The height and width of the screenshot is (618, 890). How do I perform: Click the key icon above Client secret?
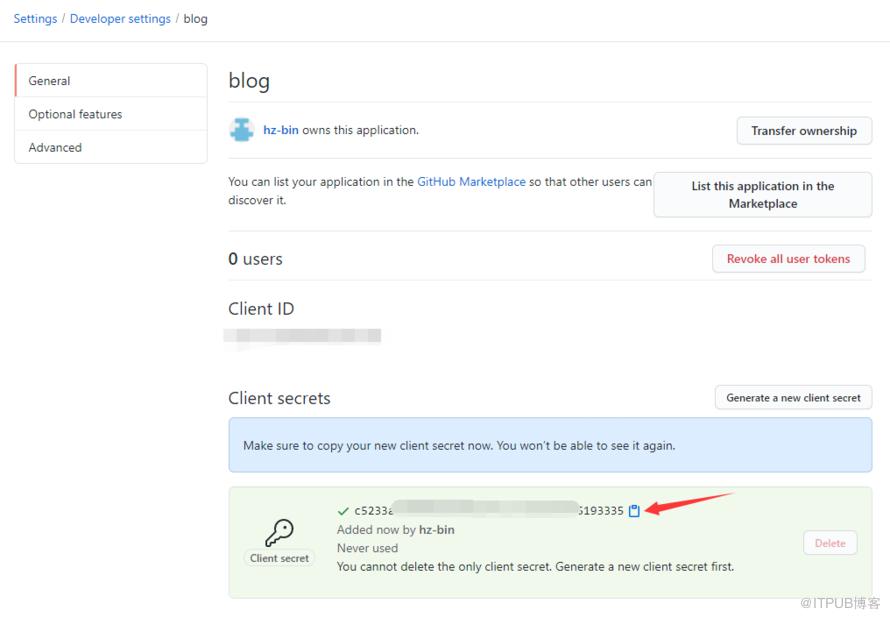[x=279, y=532]
